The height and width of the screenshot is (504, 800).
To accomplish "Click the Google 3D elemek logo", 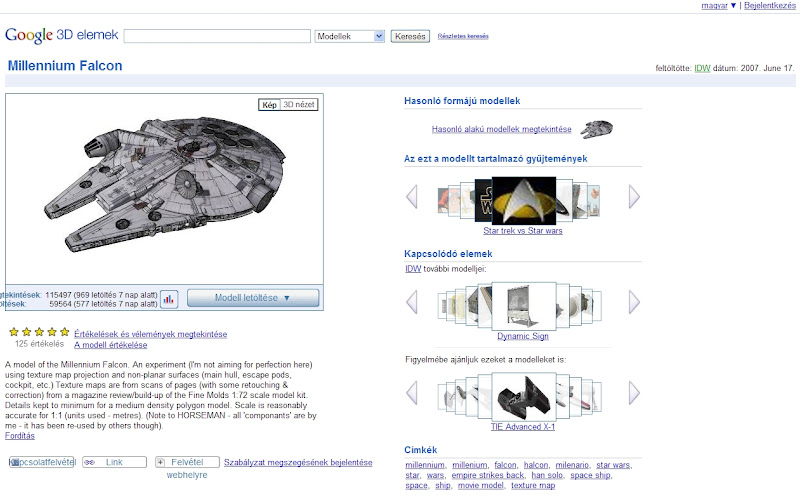I will [61, 35].
